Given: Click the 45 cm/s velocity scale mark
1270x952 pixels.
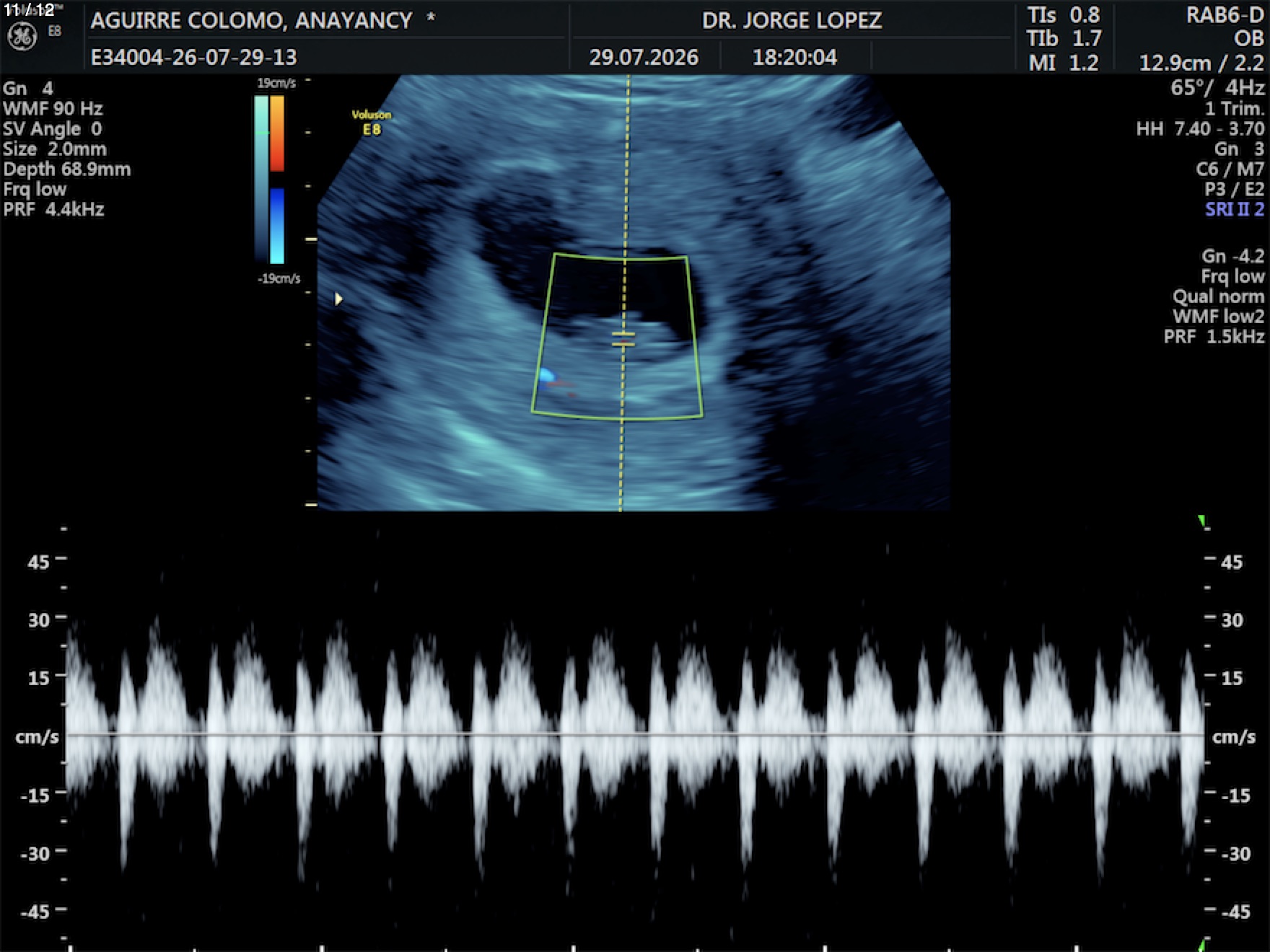Looking at the screenshot, I should point(39,561).
